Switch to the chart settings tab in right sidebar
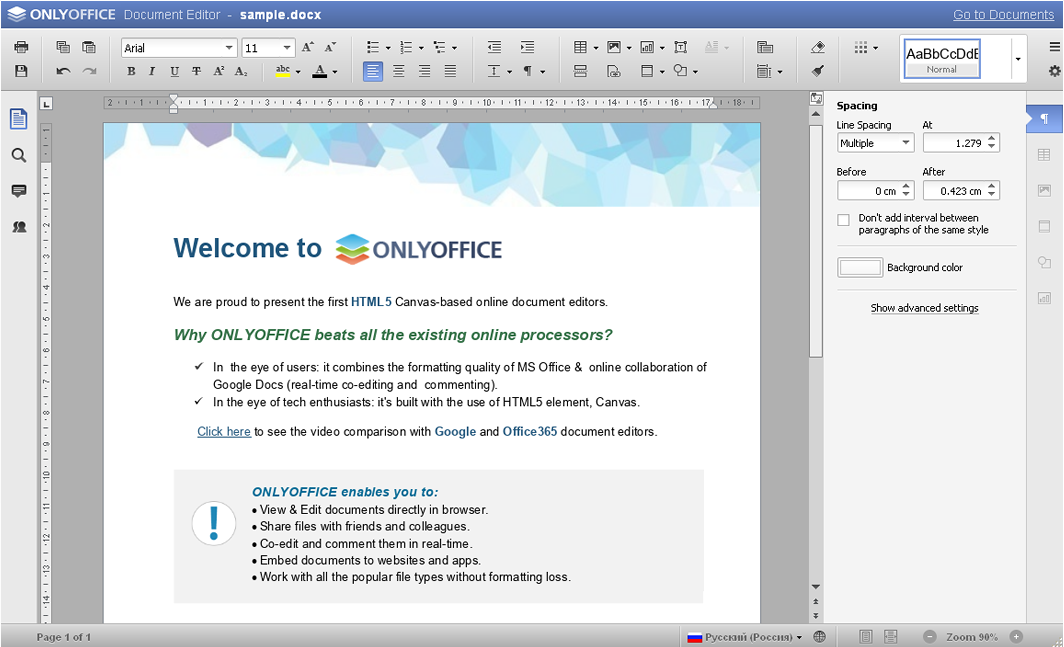Viewport: 1064px width, 647px height. click(1044, 297)
